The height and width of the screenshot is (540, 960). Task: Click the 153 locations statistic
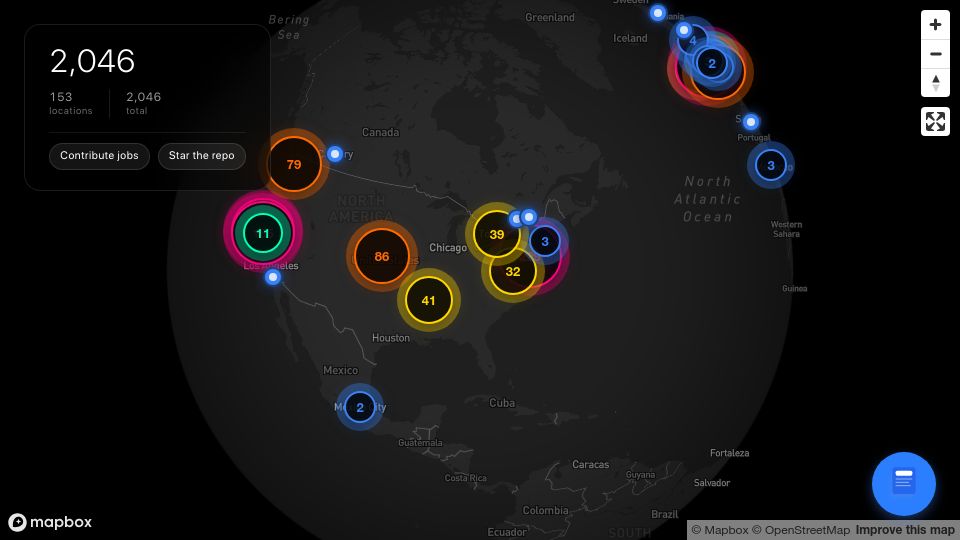point(70,103)
